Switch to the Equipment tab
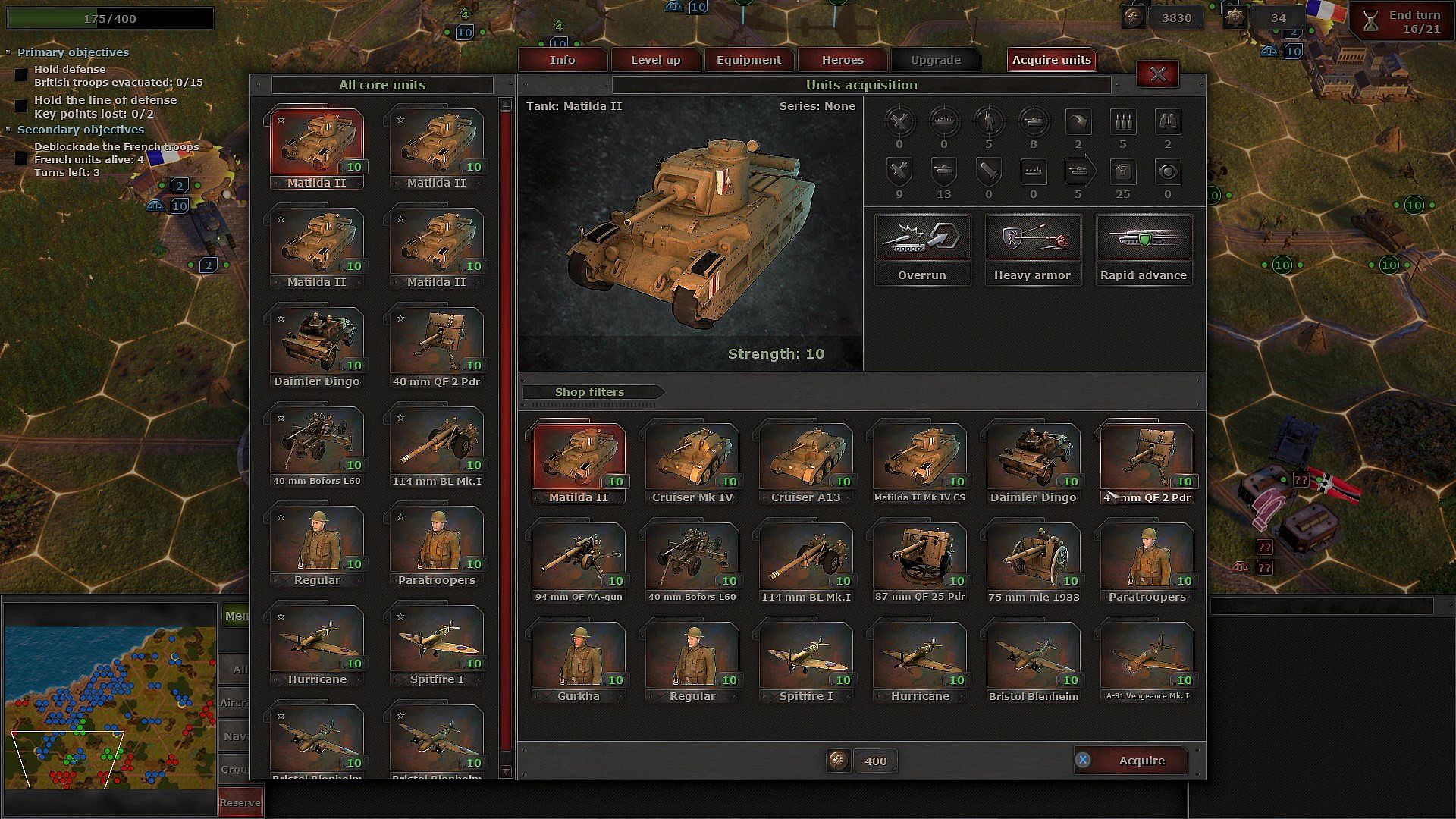The height and width of the screenshot is (819, 1456). point(748,60)
